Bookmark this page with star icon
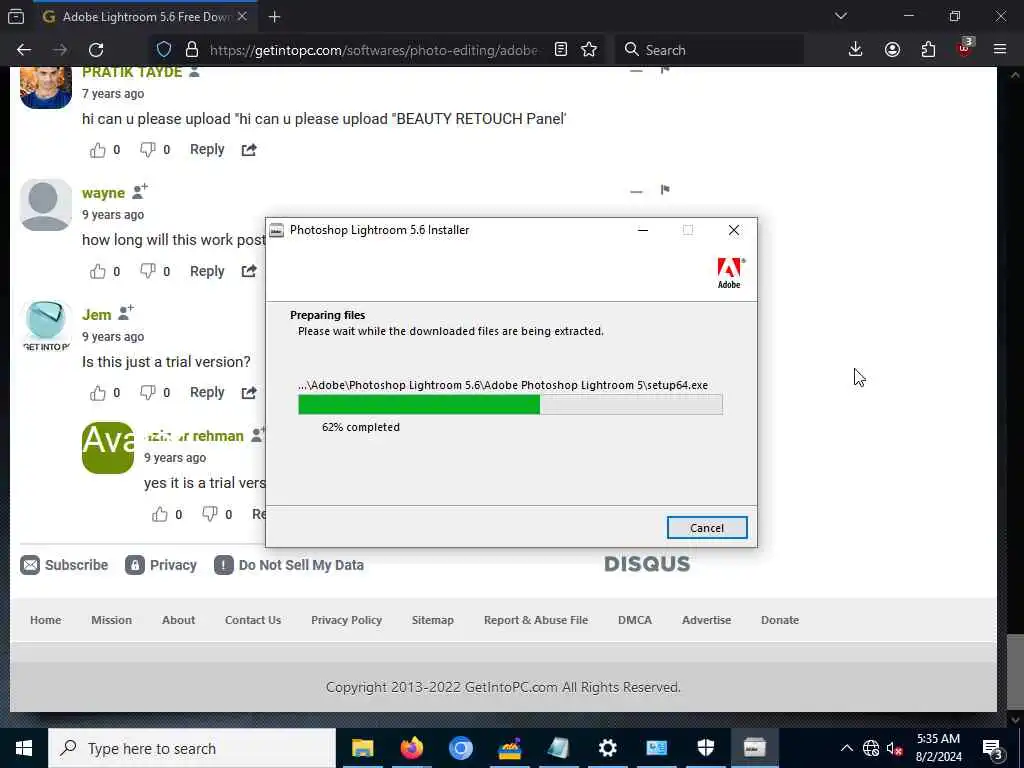Viewport: 1024px width, 768px height. (x=589, y=50)
